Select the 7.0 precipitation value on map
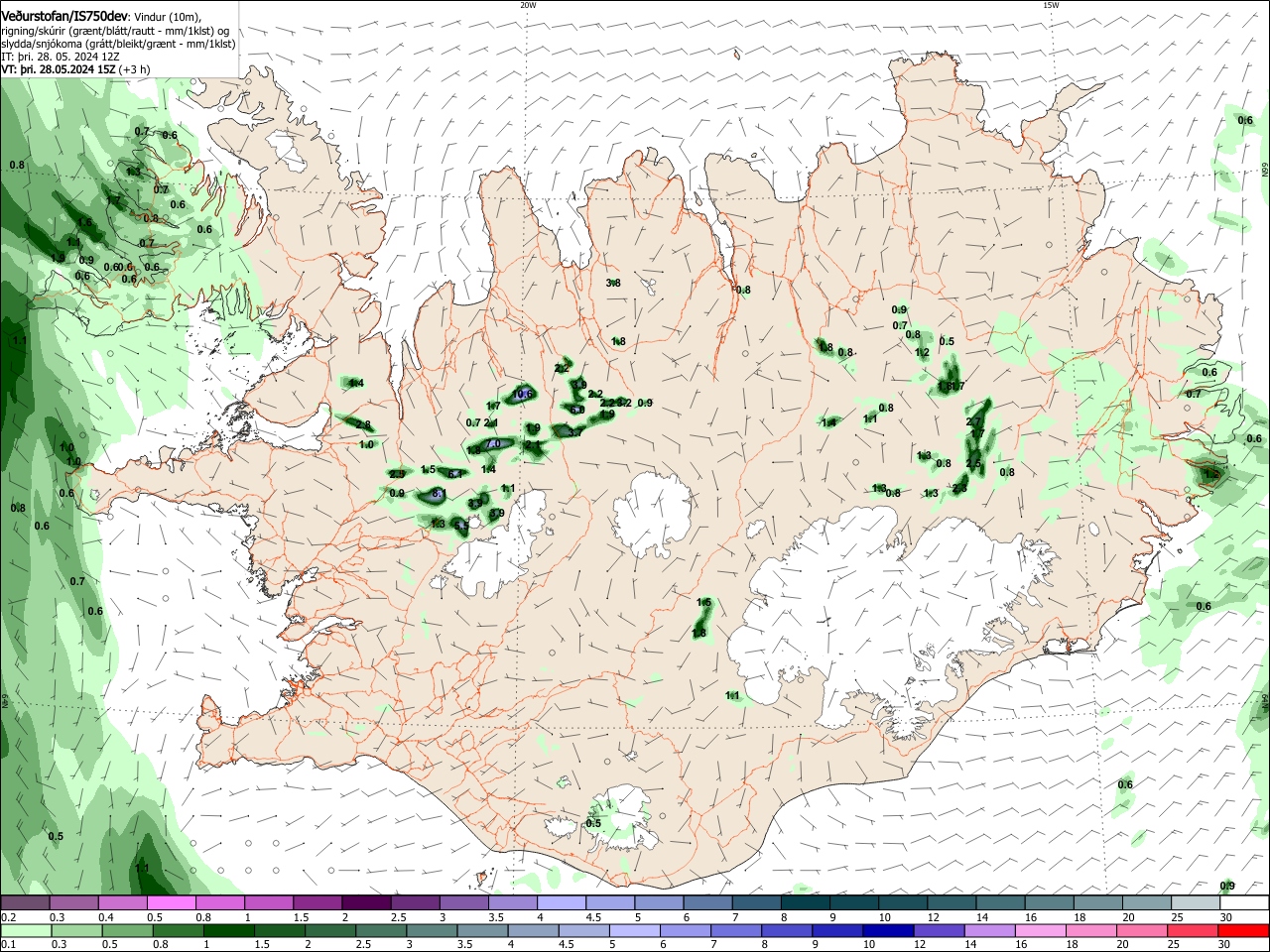 tap(492, 444)
